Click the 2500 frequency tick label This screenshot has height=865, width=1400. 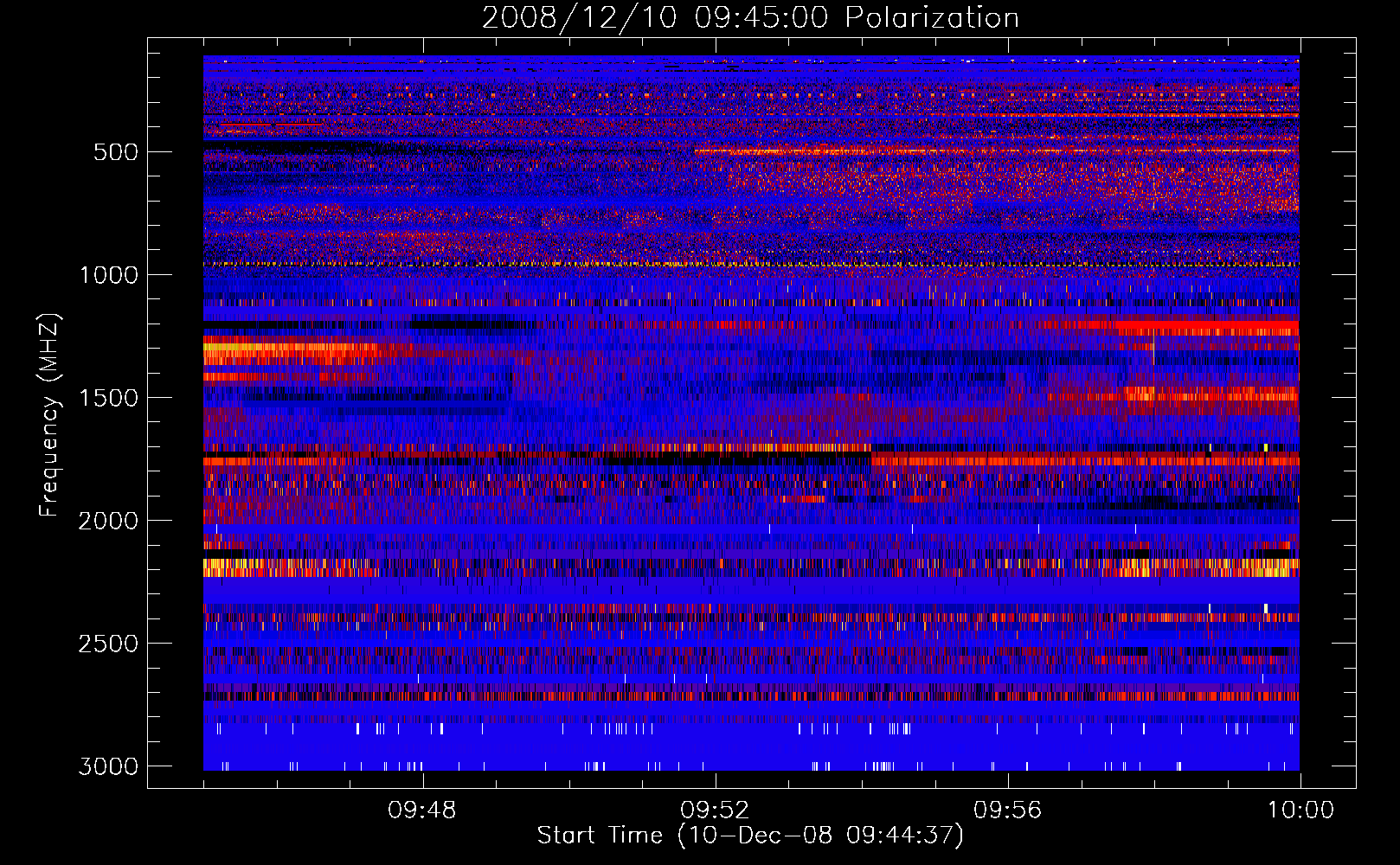point(108,644)
